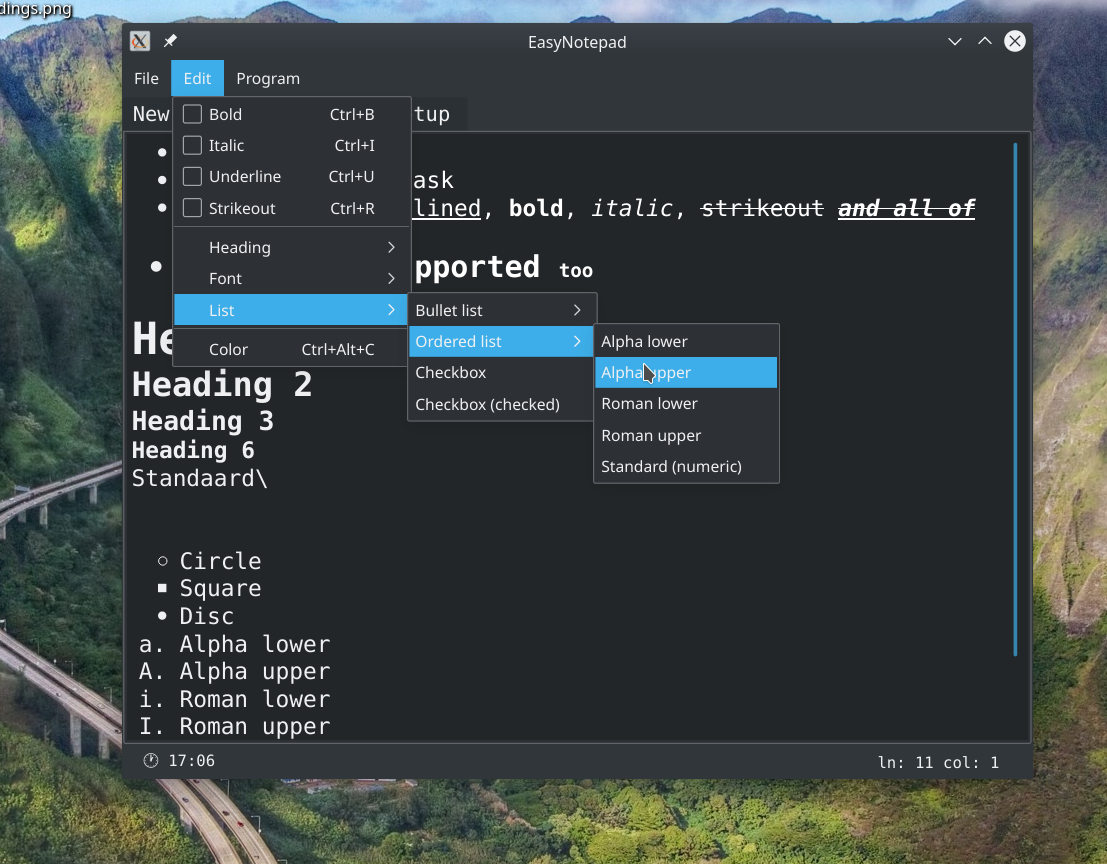Click the clock icon in status bar
The height and width of the screenshot is (864, 1107).
(151, 761)
